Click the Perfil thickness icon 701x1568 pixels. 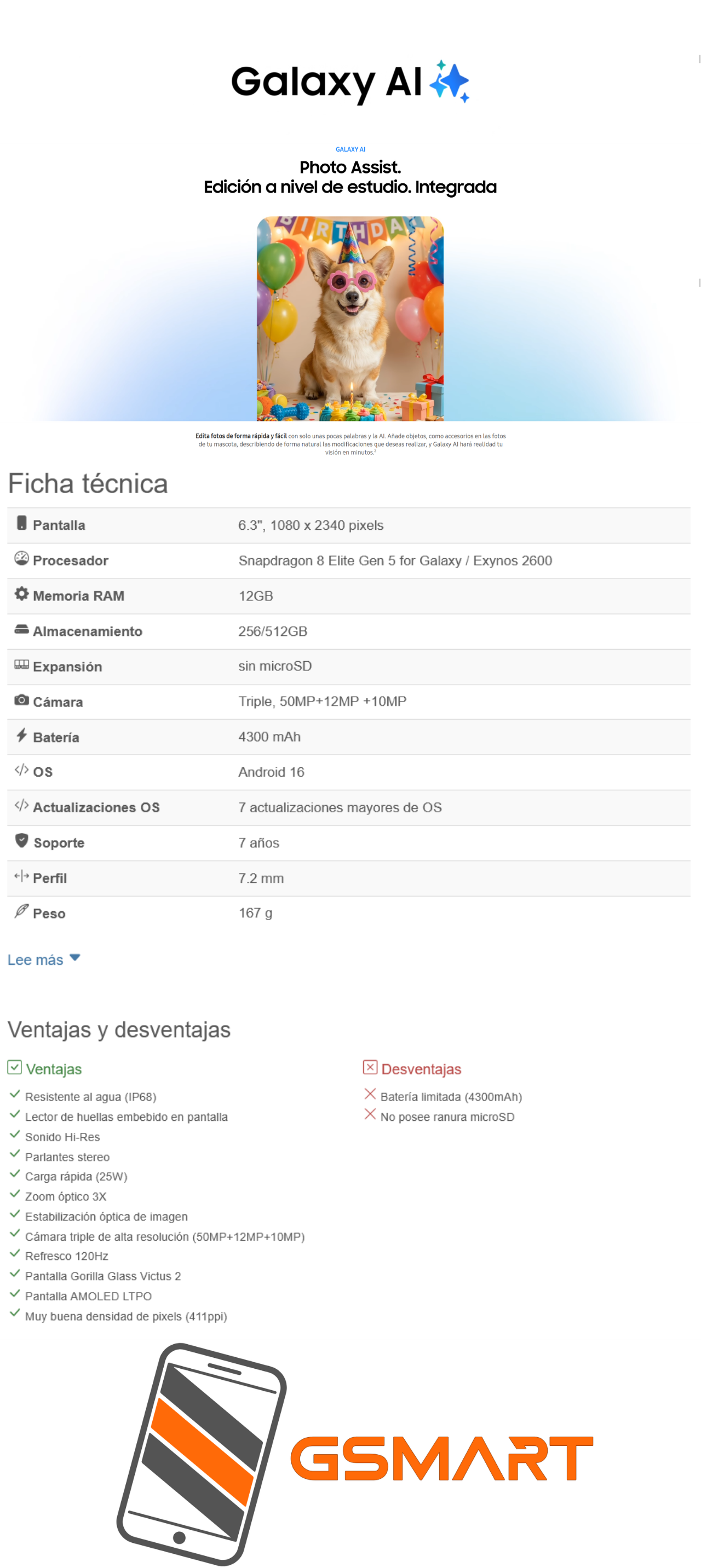coord(21,876)
